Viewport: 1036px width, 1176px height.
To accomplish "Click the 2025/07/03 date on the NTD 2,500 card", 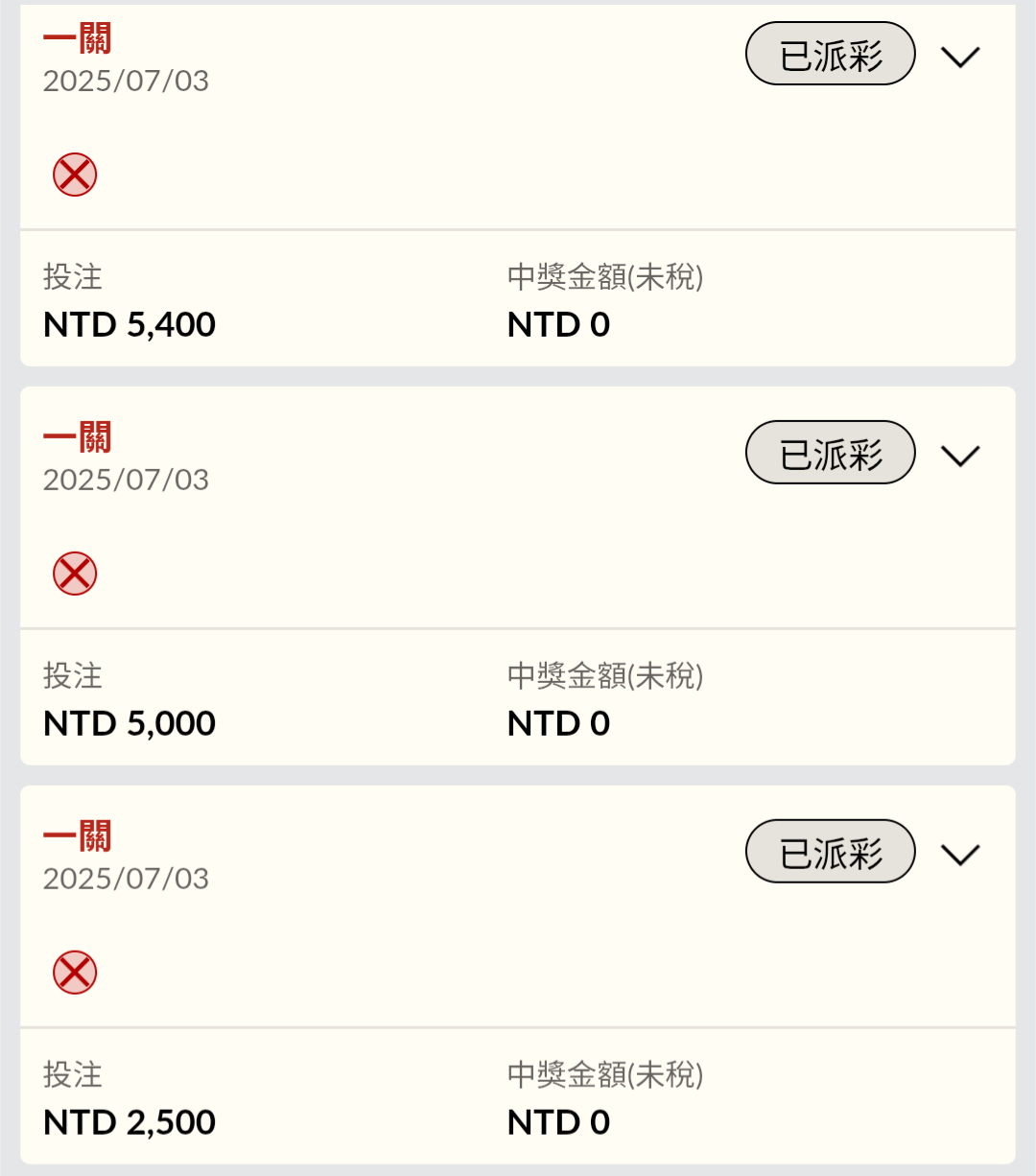I will coord(126,879).
